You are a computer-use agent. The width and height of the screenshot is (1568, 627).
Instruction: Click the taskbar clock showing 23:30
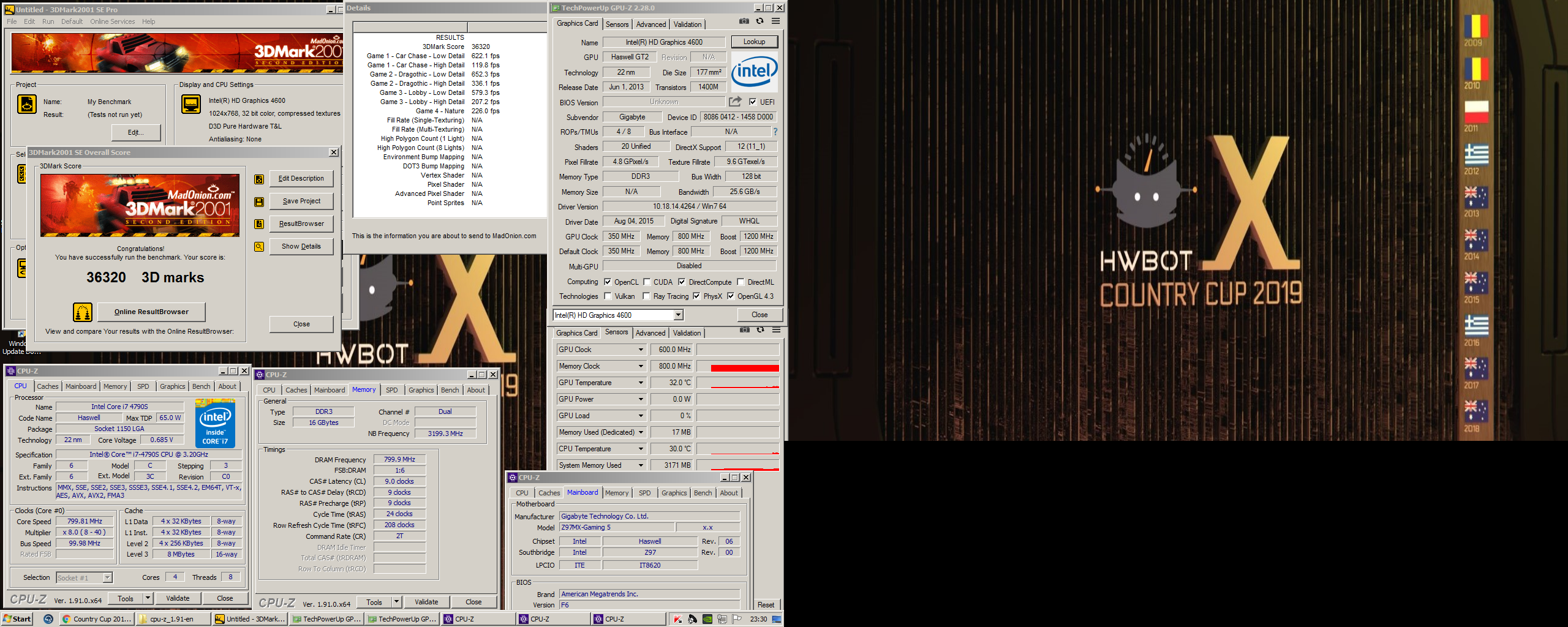[758, 619]
